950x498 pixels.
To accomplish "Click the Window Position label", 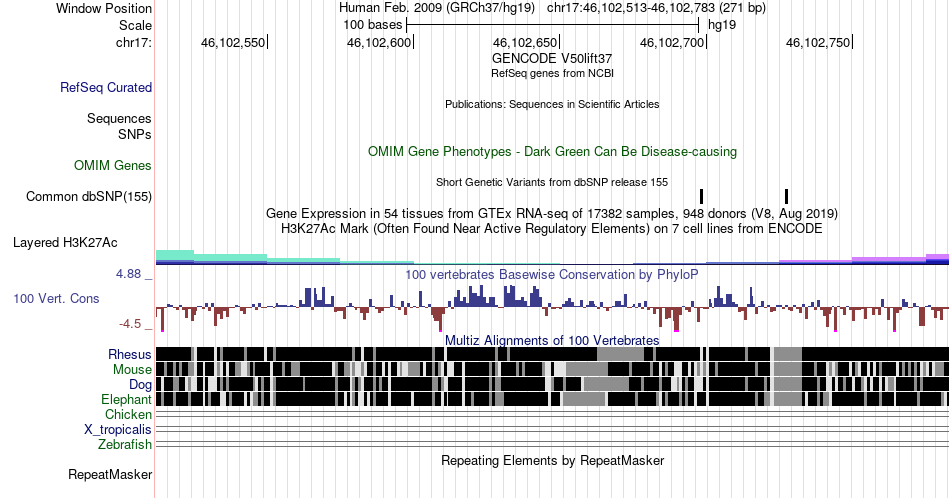I will pyautogui.click(x=104, y=8).
